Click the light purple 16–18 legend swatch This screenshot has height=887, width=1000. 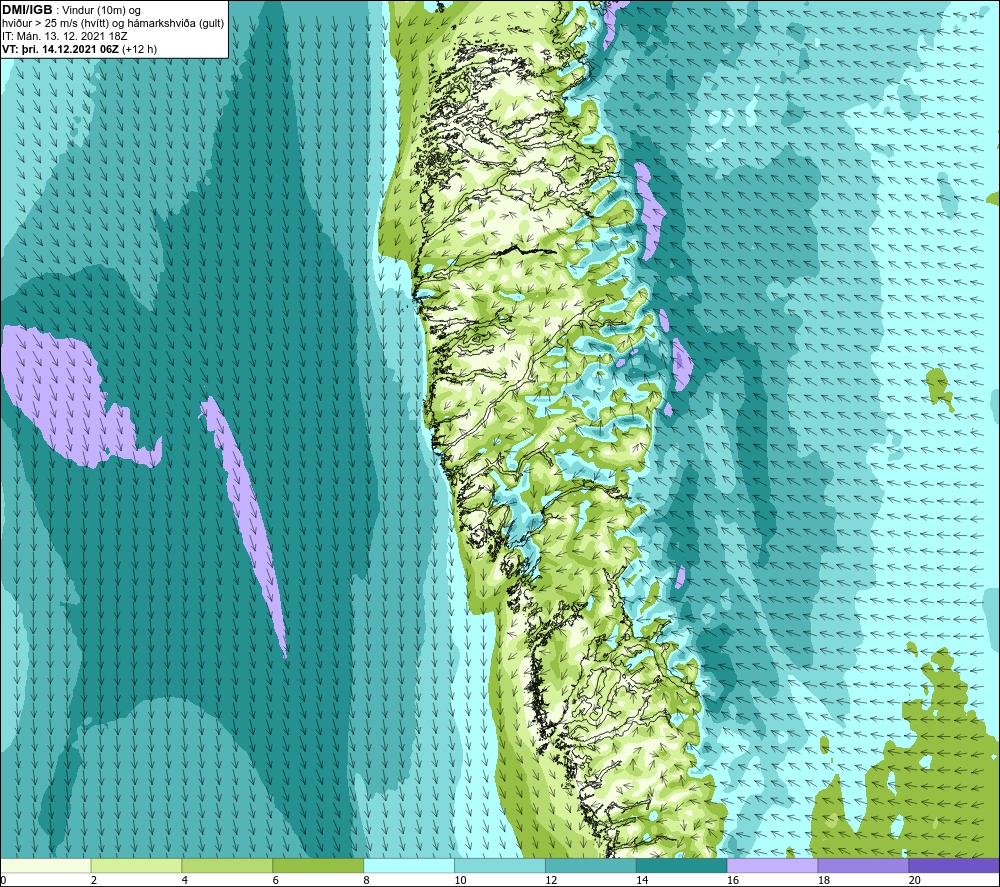coord(772,865)
